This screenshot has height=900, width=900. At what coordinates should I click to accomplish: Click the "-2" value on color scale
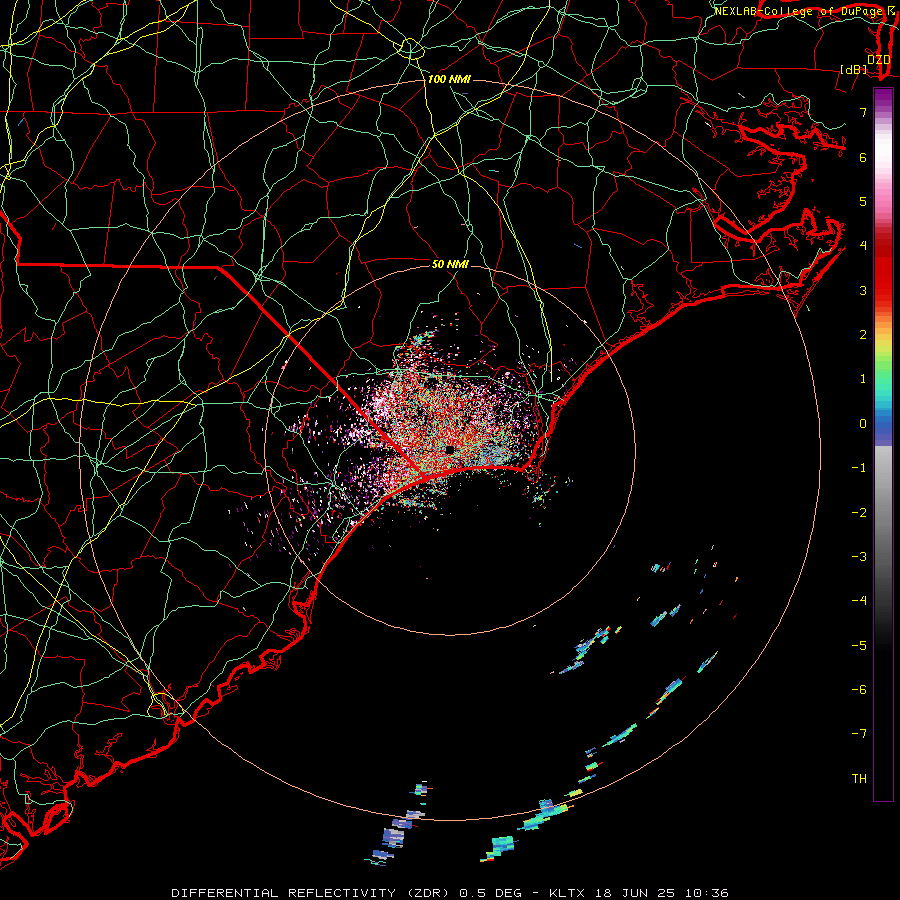coord(859,513)
